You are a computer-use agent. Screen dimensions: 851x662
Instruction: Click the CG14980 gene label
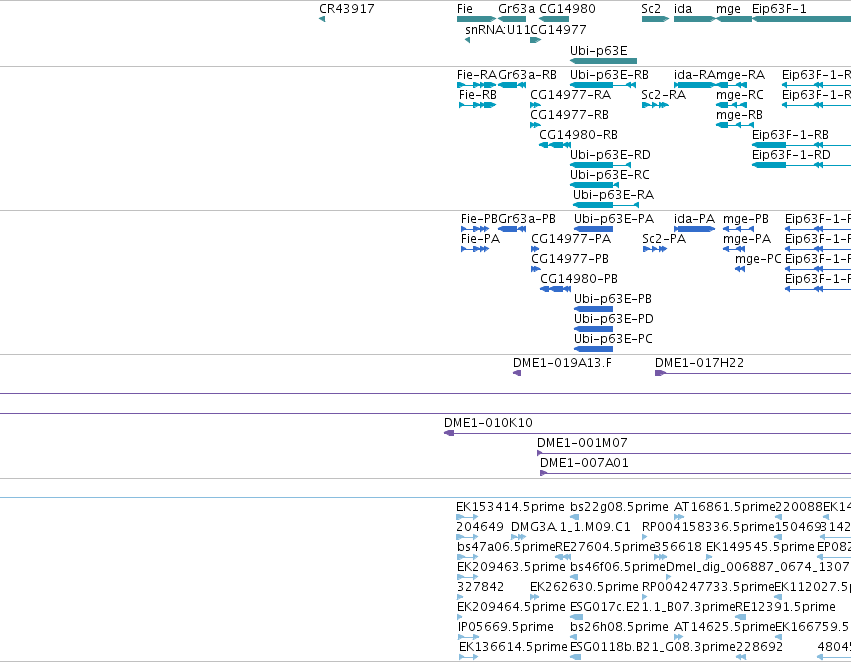click(x=567, y=9)
